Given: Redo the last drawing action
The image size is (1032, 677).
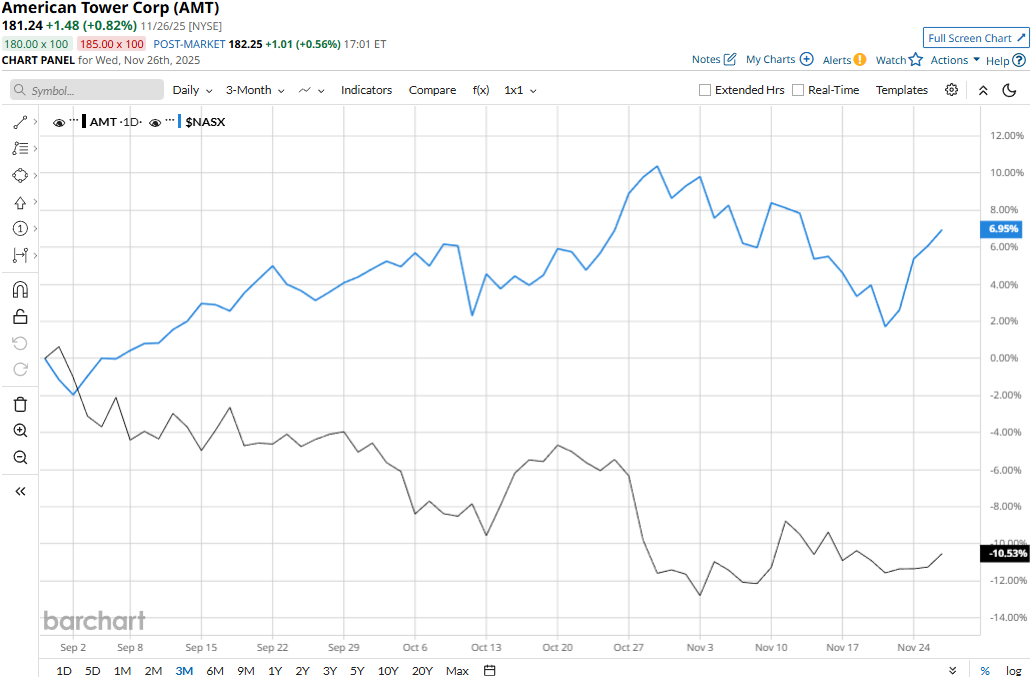Looking at the screenshot, I should coord(20,369).
